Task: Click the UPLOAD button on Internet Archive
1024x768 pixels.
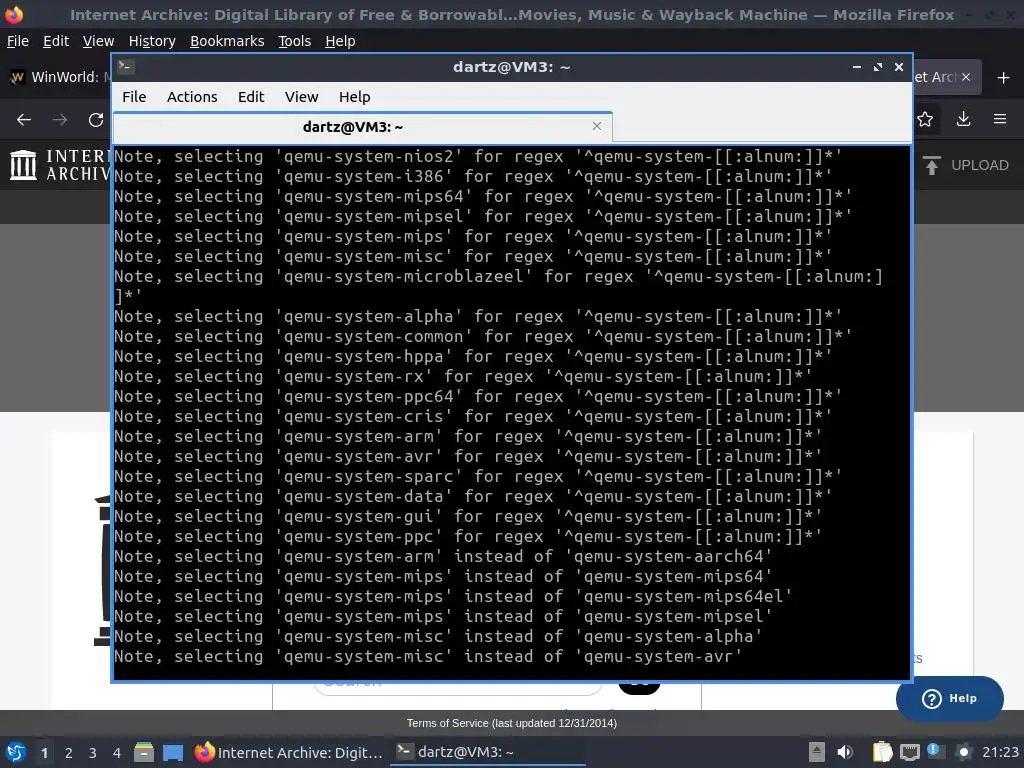Action: pyautogui.click(x=966, y=165)
